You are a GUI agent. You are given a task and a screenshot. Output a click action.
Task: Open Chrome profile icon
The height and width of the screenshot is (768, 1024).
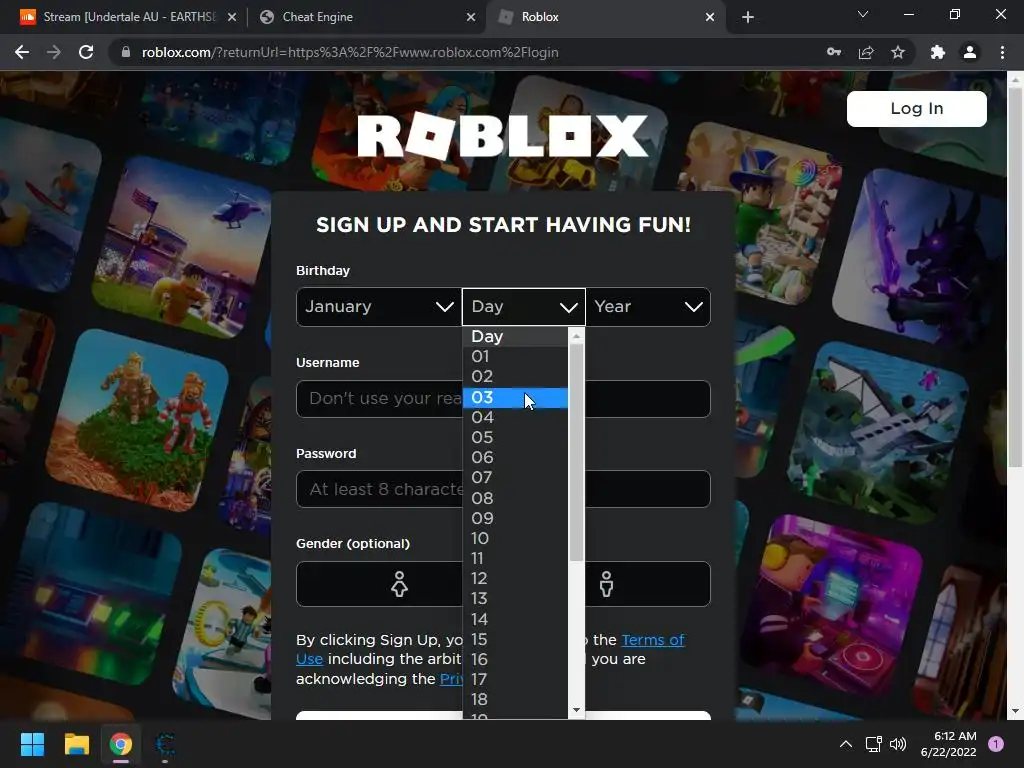(x=970, y=52)
